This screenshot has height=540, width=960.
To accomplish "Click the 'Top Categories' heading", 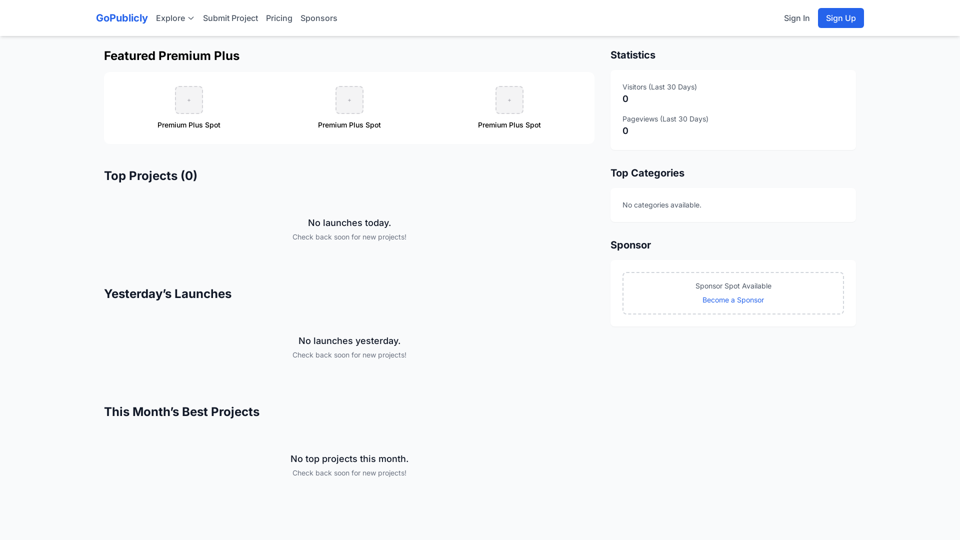I will [x=647, y=173].
